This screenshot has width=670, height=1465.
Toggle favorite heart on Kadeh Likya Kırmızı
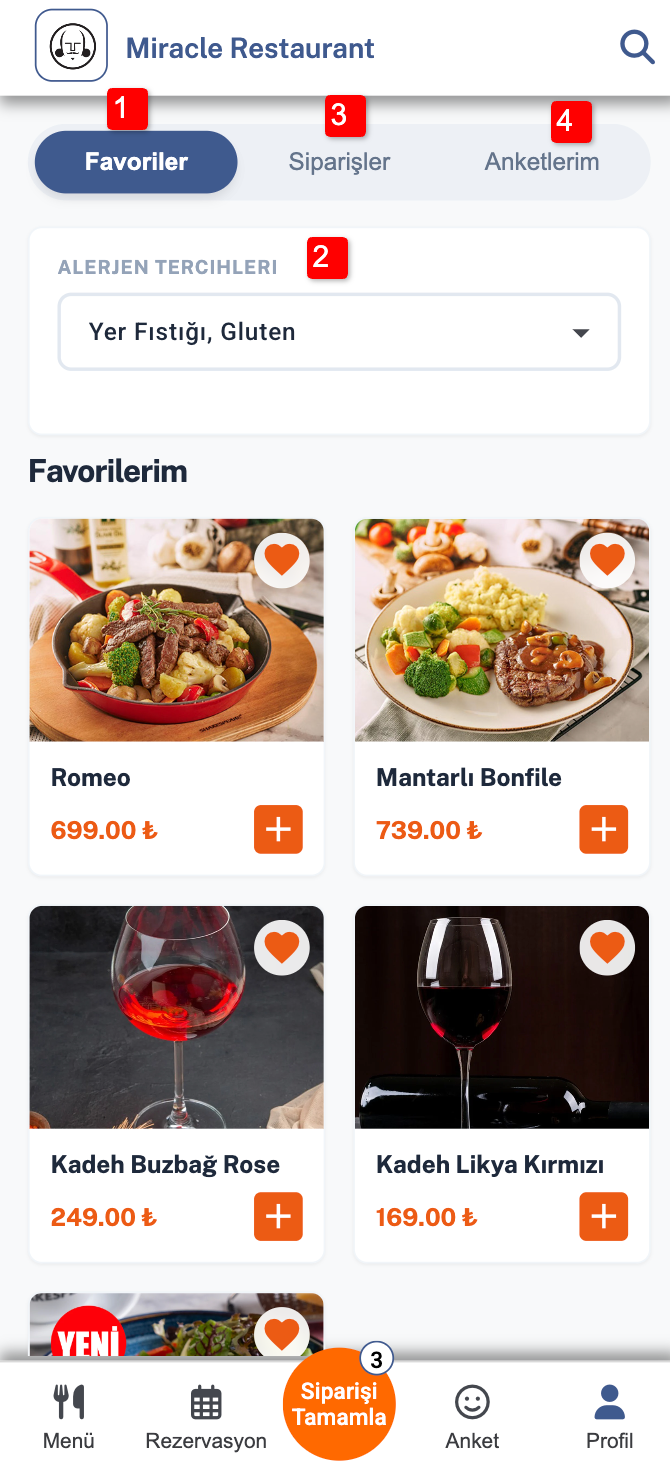coord(608,947)
